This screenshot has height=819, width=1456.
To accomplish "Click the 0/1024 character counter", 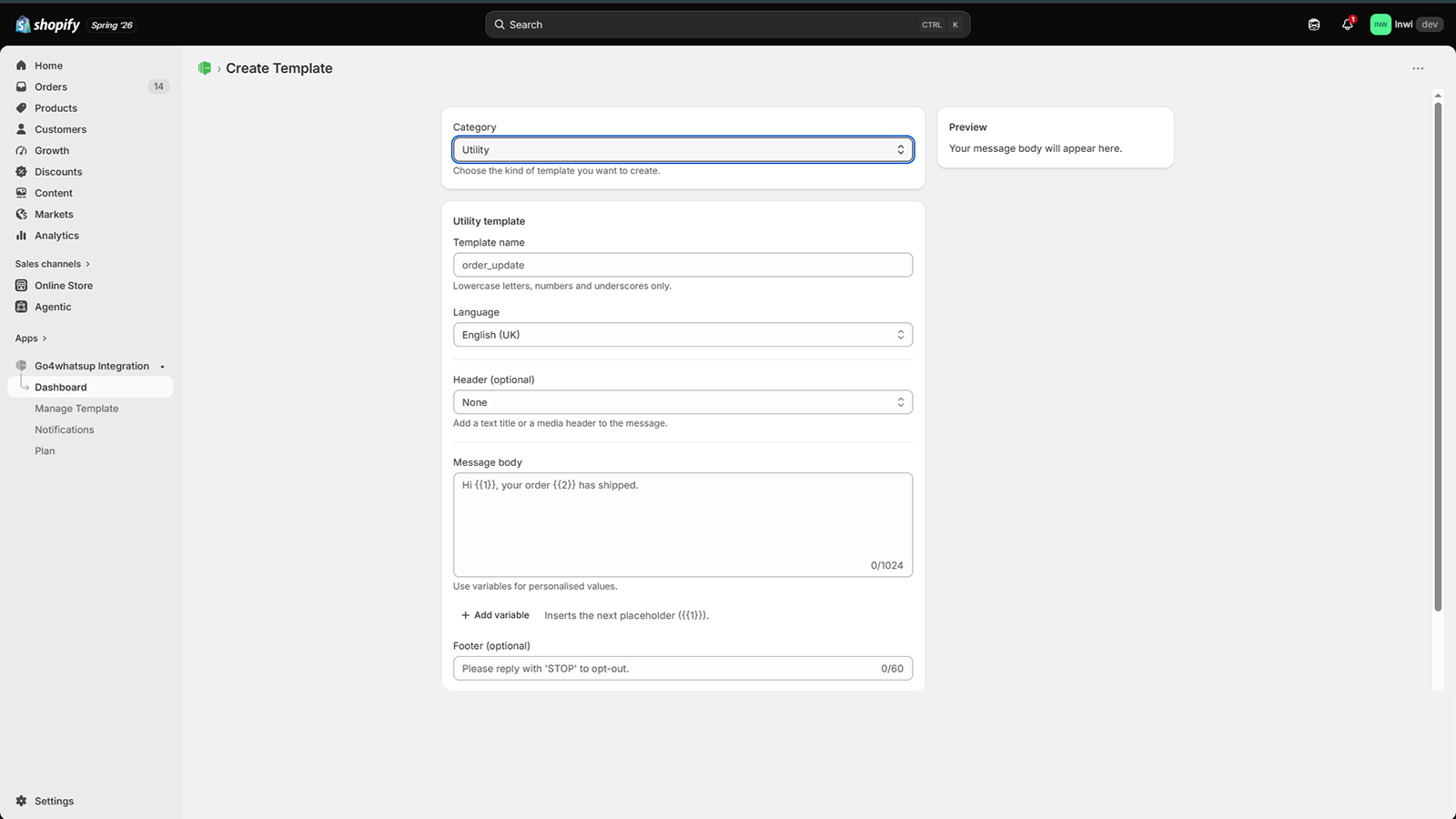I will [886, 565].
